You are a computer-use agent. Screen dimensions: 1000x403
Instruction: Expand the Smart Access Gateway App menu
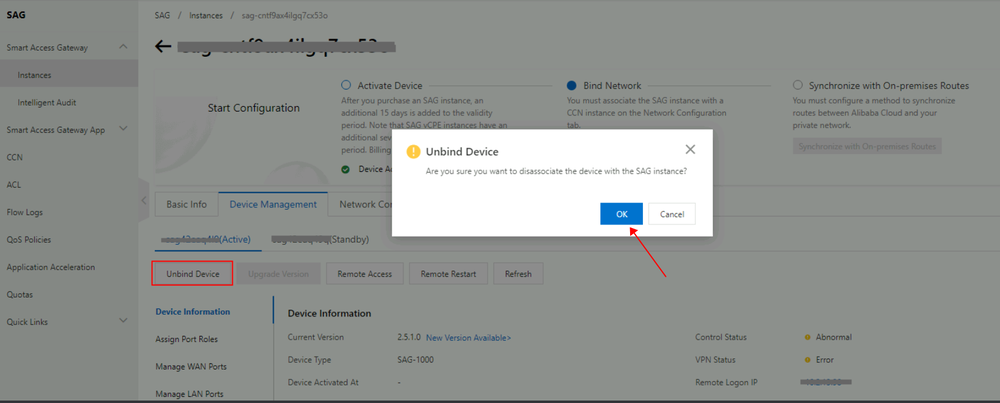tap(124, 129)
